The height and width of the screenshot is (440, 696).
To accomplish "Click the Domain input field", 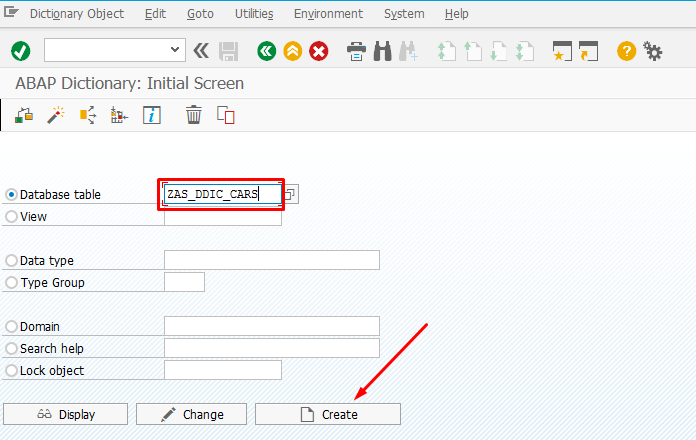I will [x=272, y=326].
